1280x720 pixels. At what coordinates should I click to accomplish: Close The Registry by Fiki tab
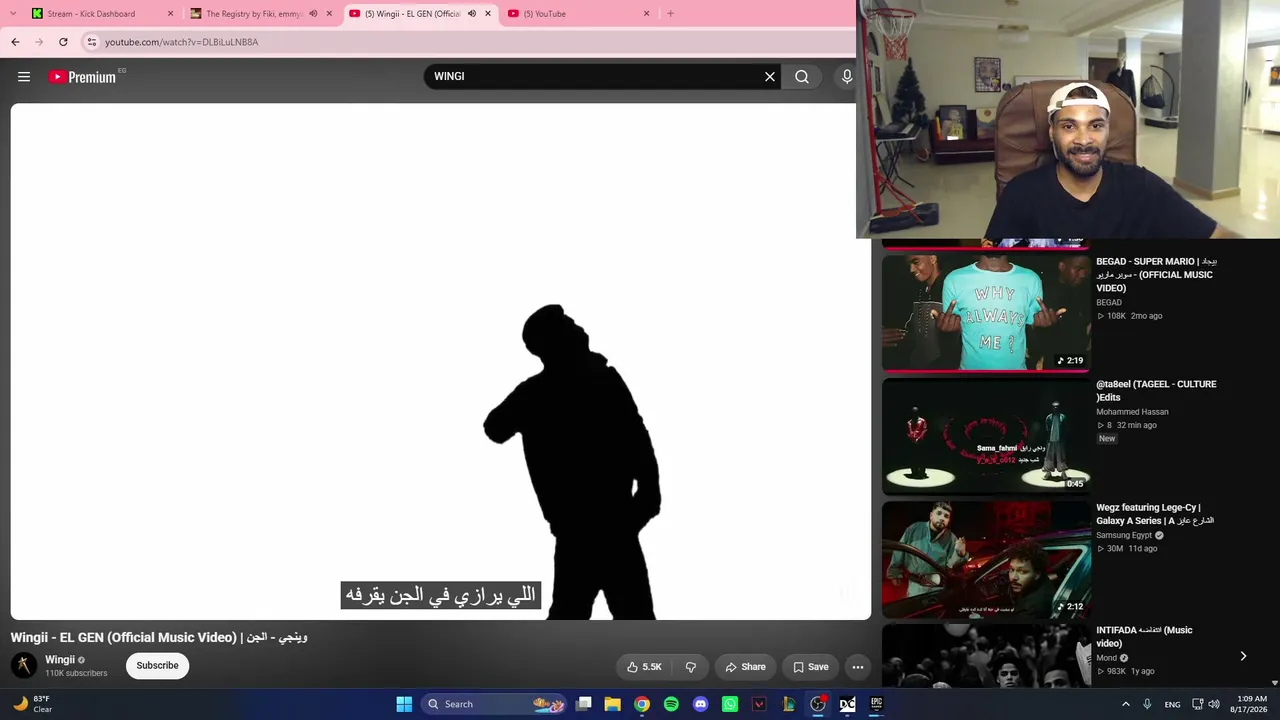[x=329, y=14]
